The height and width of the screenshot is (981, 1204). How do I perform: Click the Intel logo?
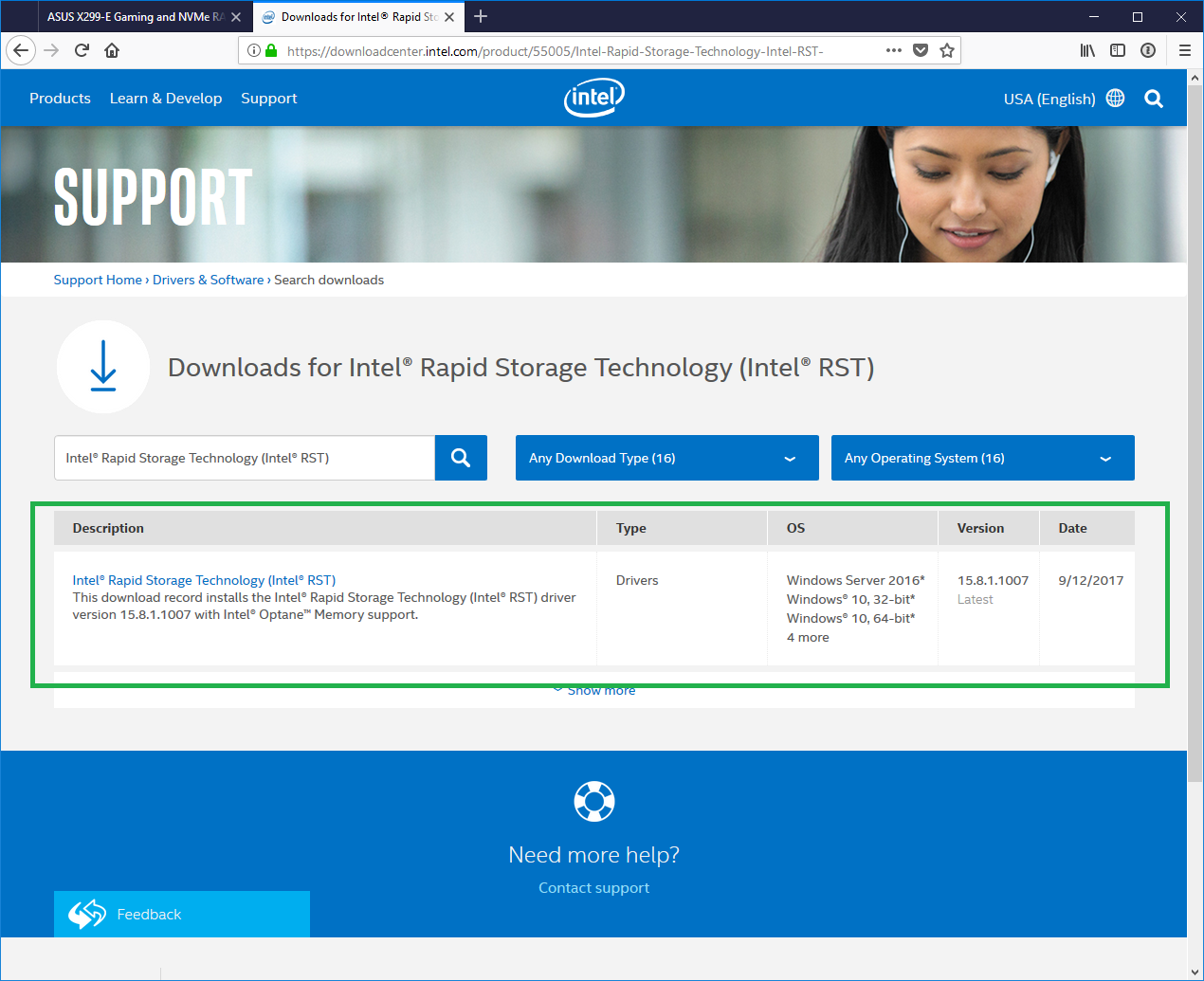coord(594,98)
